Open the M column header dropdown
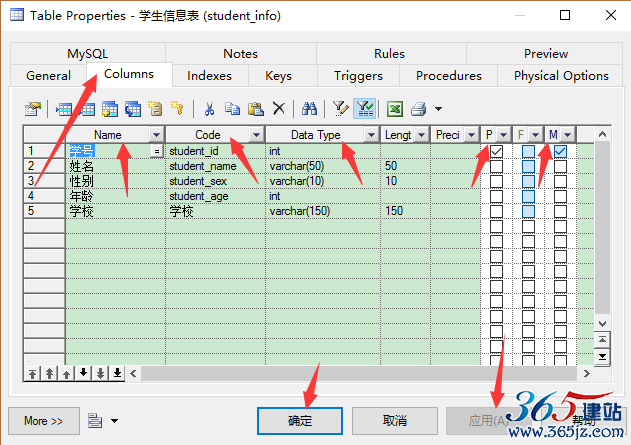This screenshot has width=631, height=445. coord(567,135)
